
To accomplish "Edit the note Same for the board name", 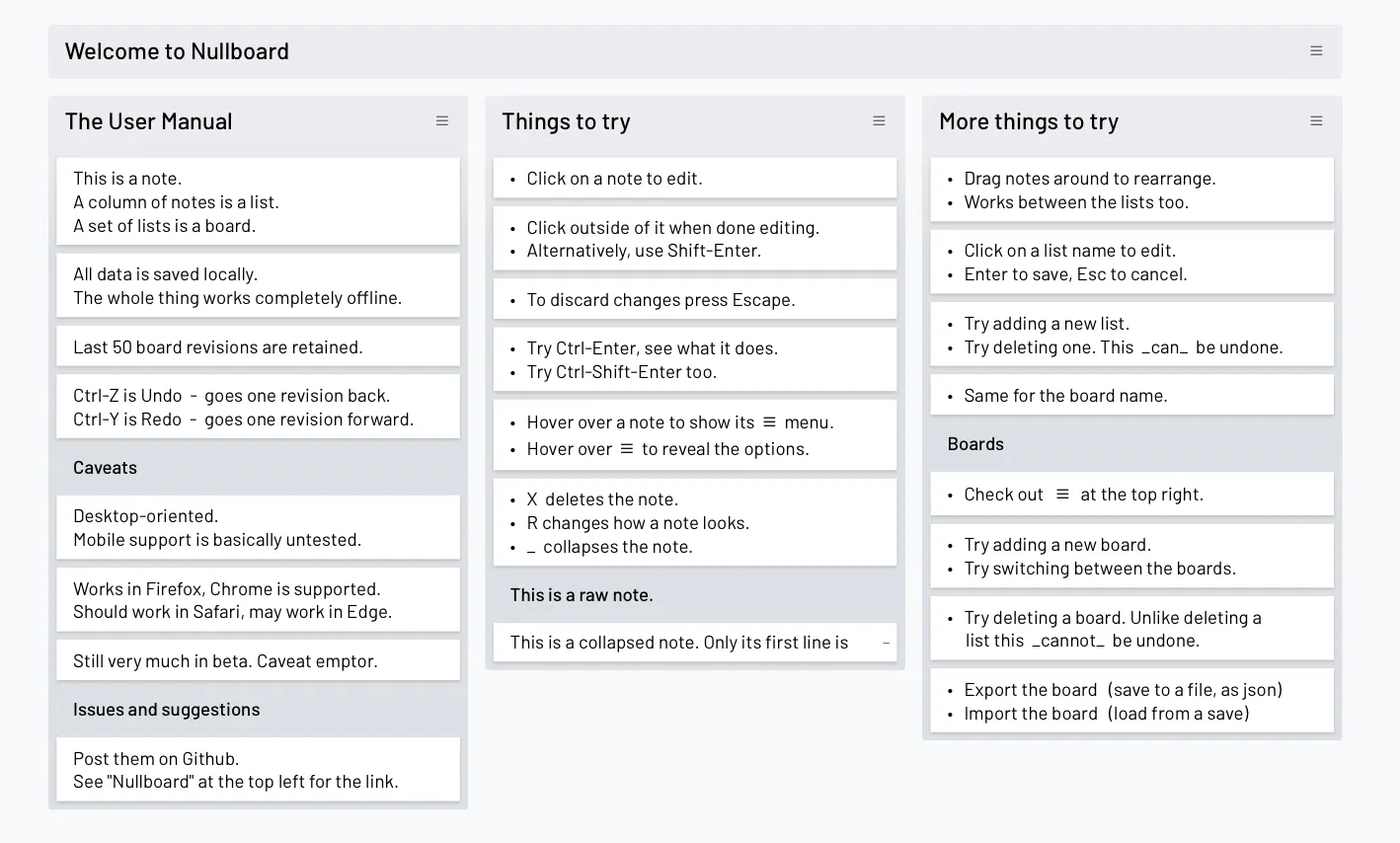I will pyautogui.click(x=1065, y=395).
